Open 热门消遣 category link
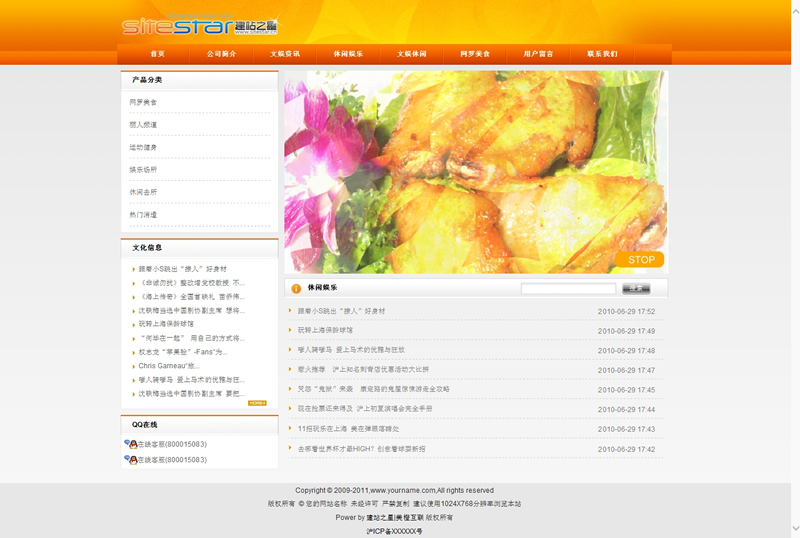Viewport: 800px width, 538px height. pyautogui.click(x=143, y=215)
